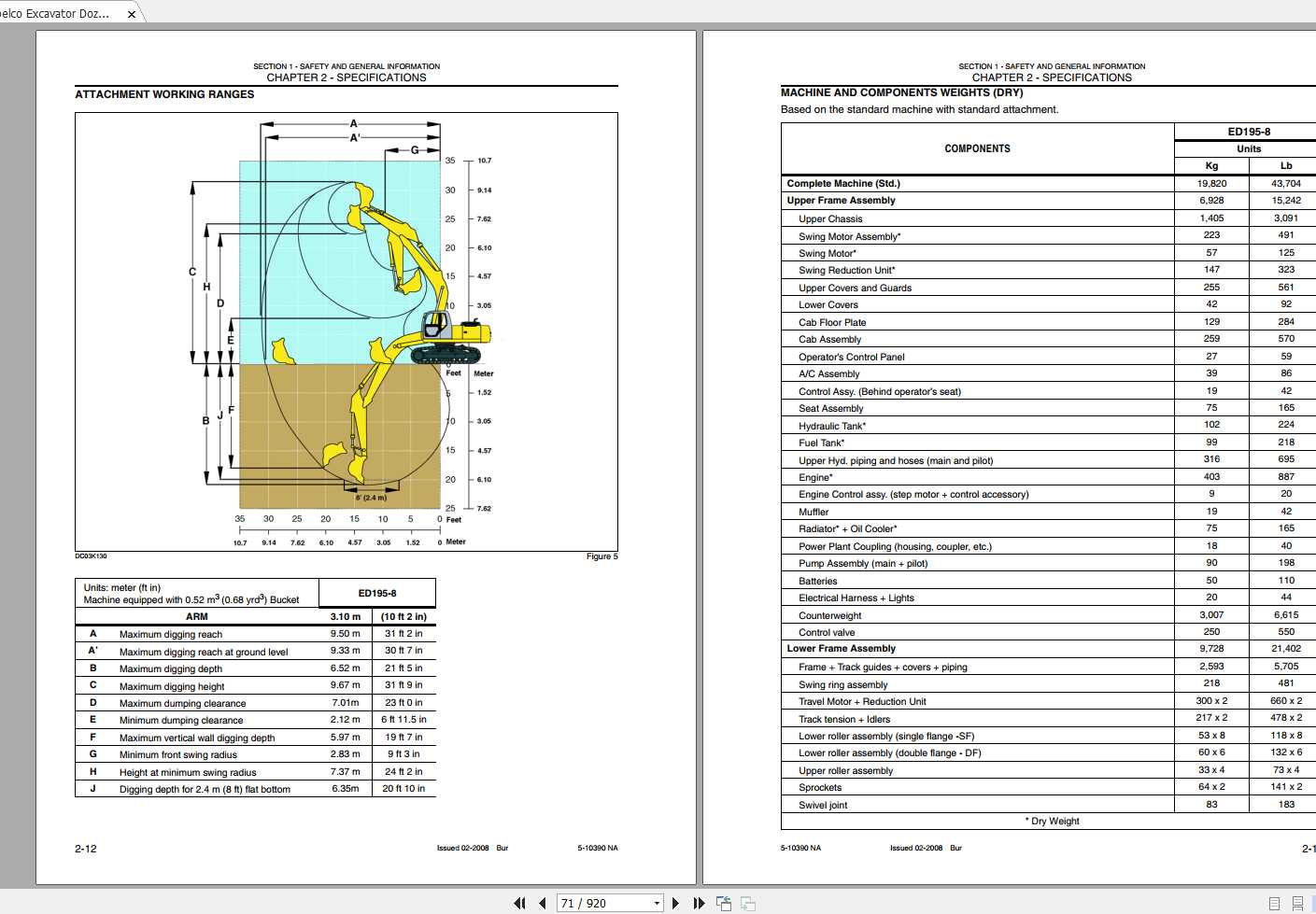Go to the previous page
Image resolution: width=1316 pixels, height=914 pixels.
pos(542,903)
